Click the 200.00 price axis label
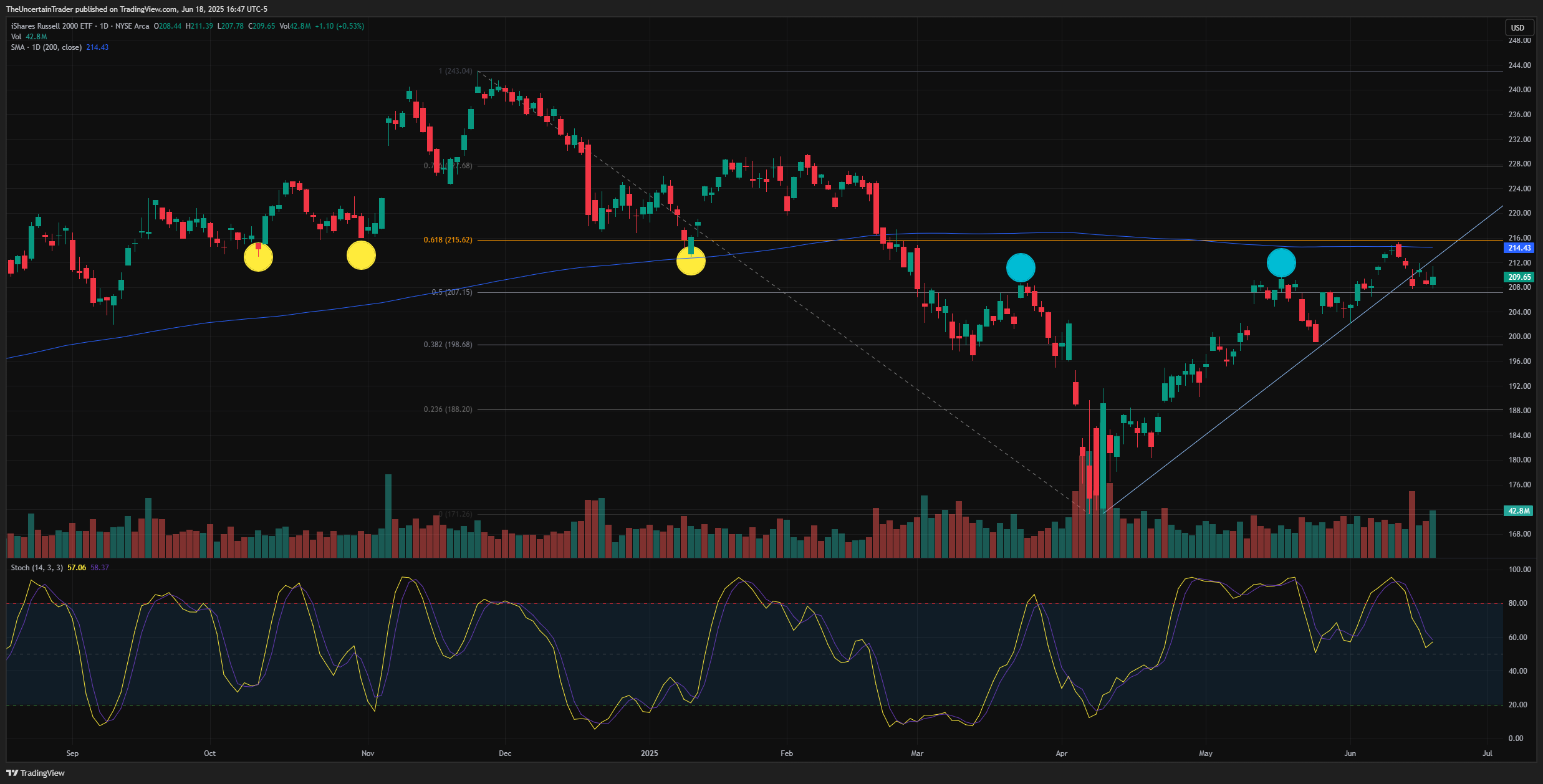 (1519, 337)
